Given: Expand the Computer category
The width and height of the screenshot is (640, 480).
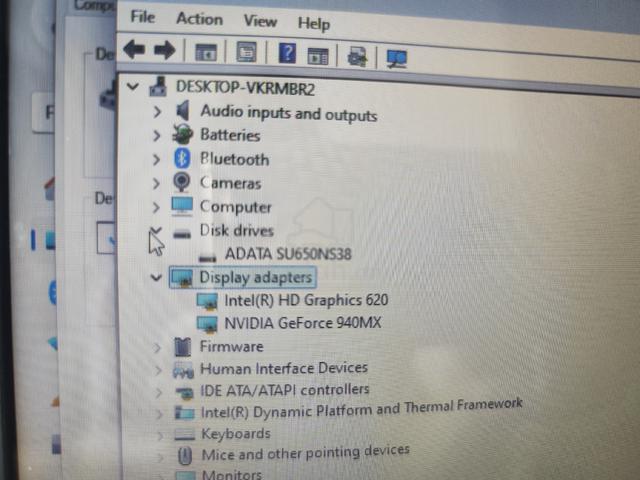Looking at the screenshot, I should click(x=156, y=207).
